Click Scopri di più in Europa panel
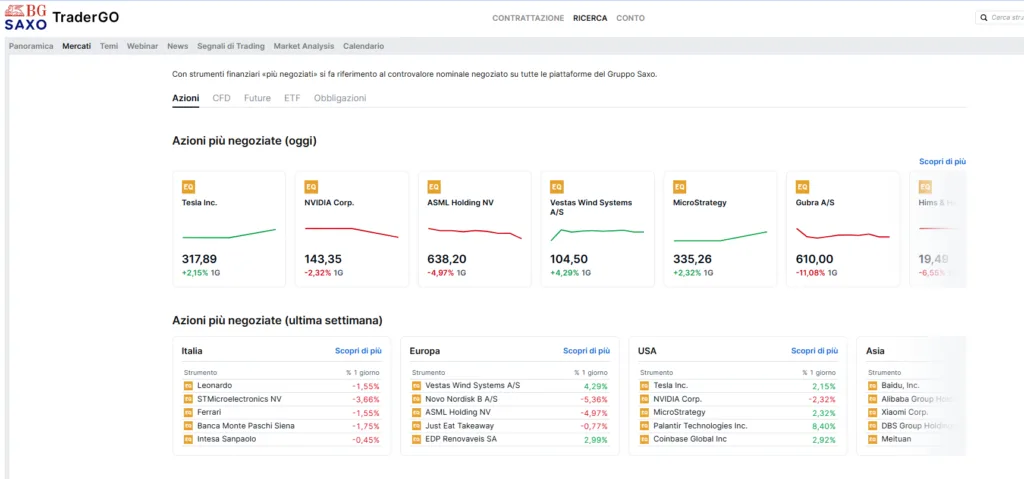This screenshot has height=479, width=1024. pos(586,351)
